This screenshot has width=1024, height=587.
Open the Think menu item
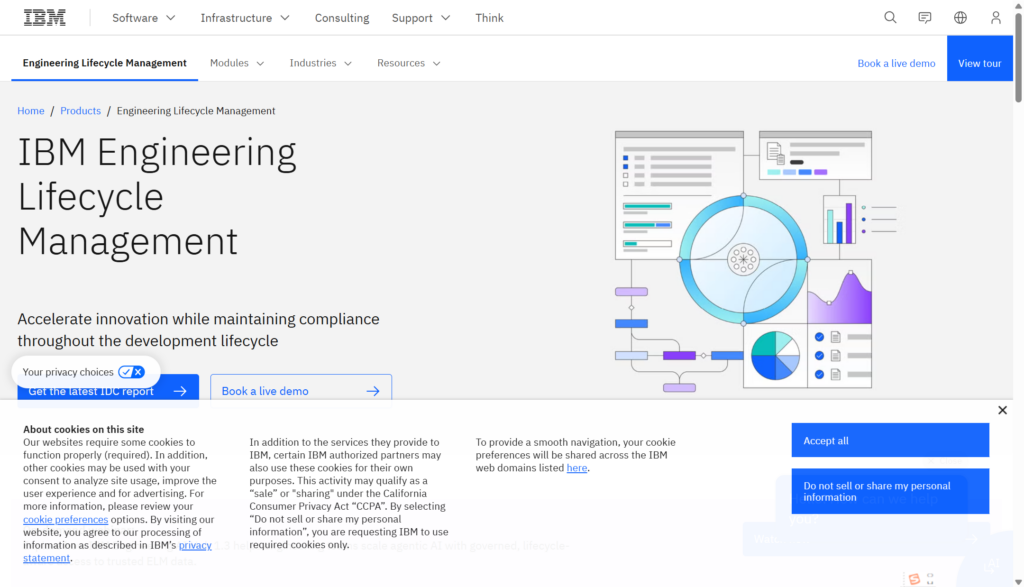point(489,18)
